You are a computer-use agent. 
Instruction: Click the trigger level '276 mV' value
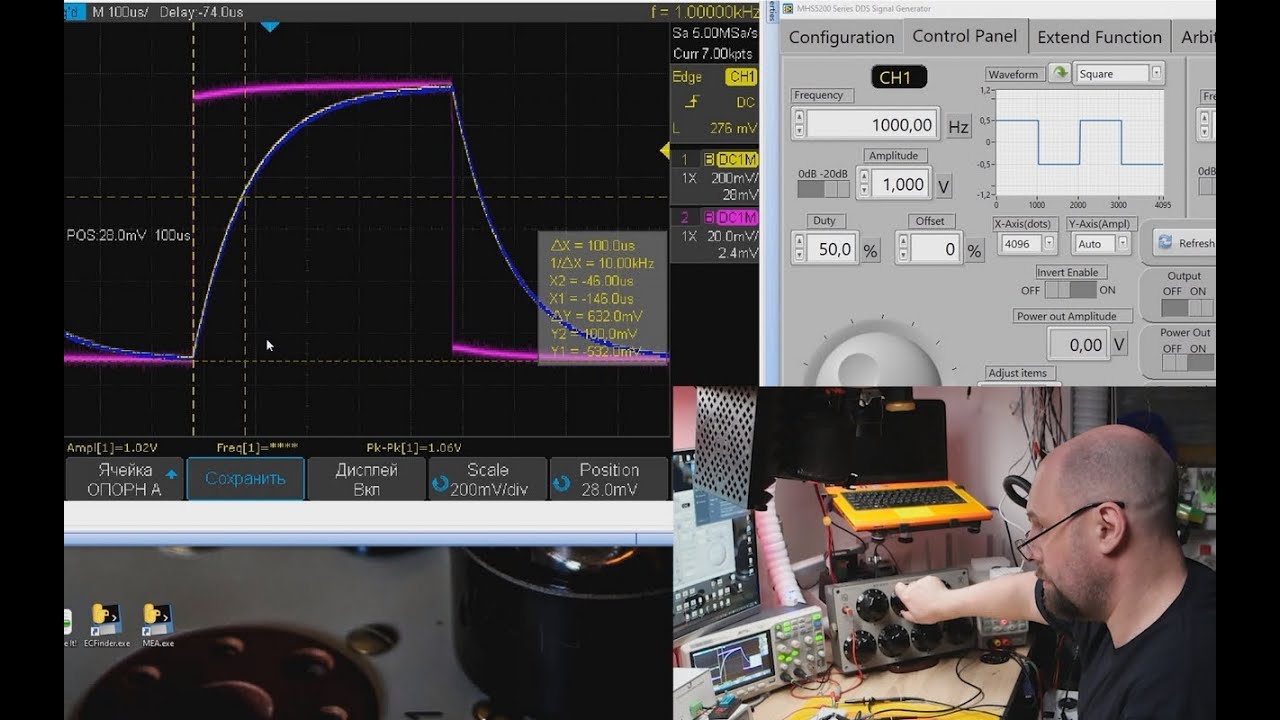[x=733, y=129]
